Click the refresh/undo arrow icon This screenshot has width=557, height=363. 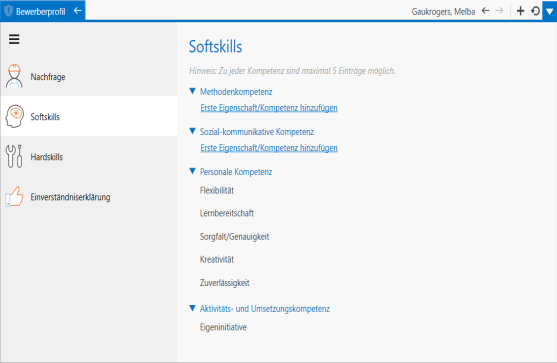coord(535,11)
